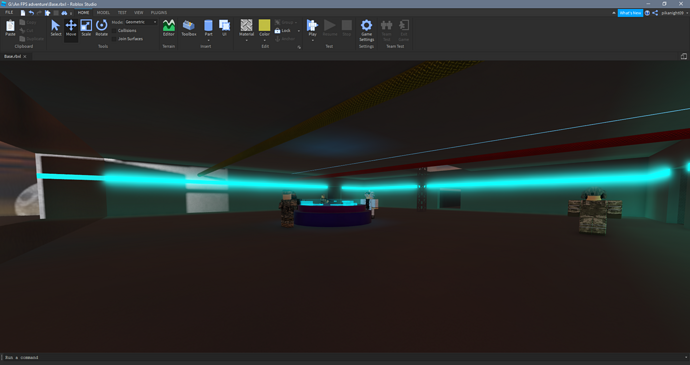Open the FILE menu
Image resolution: width=690 pixels, height=365 pixels.
click(9, 13)
